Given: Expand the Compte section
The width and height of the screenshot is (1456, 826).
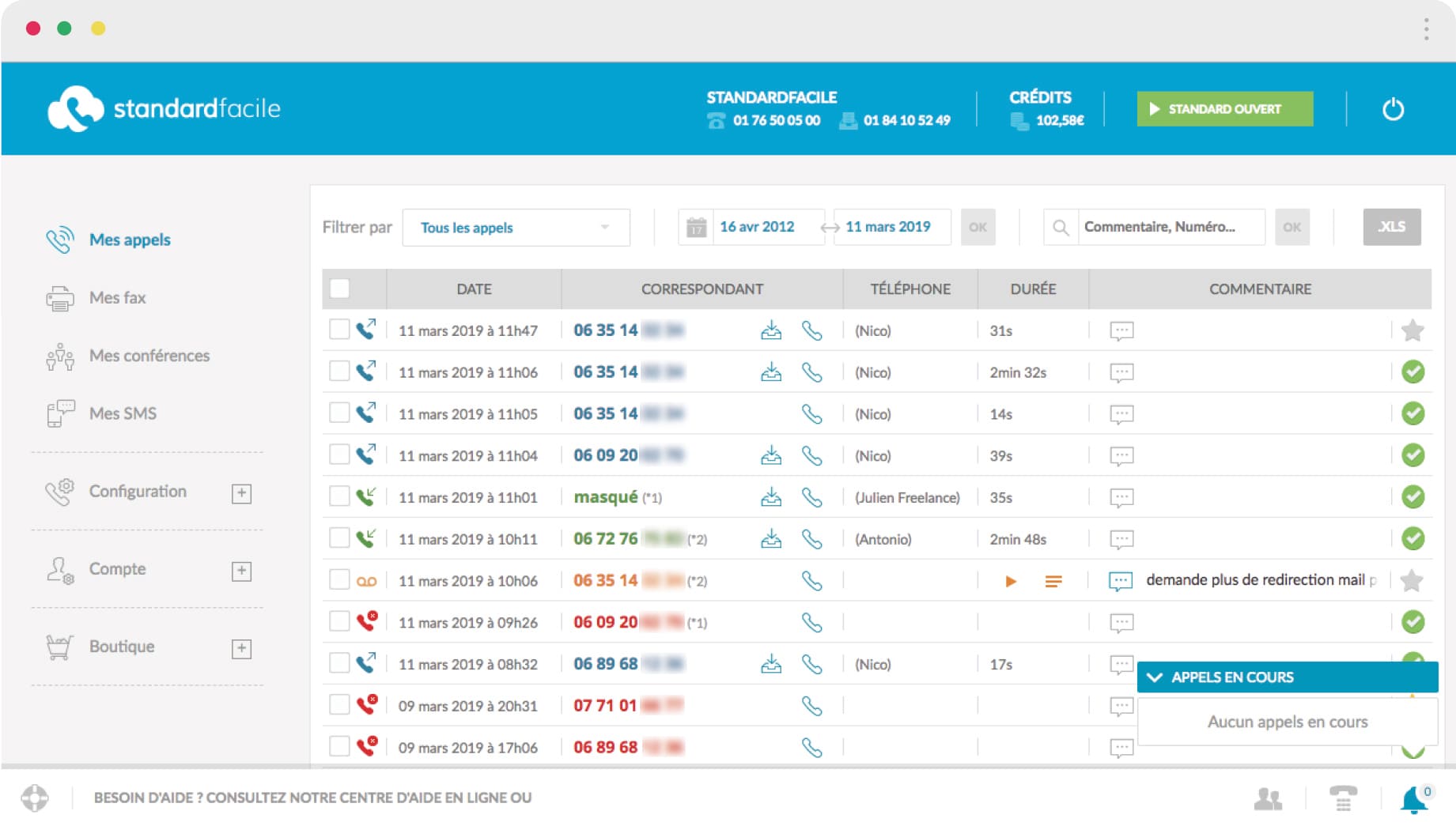Looking at the screenshot, I should point(241,571).
